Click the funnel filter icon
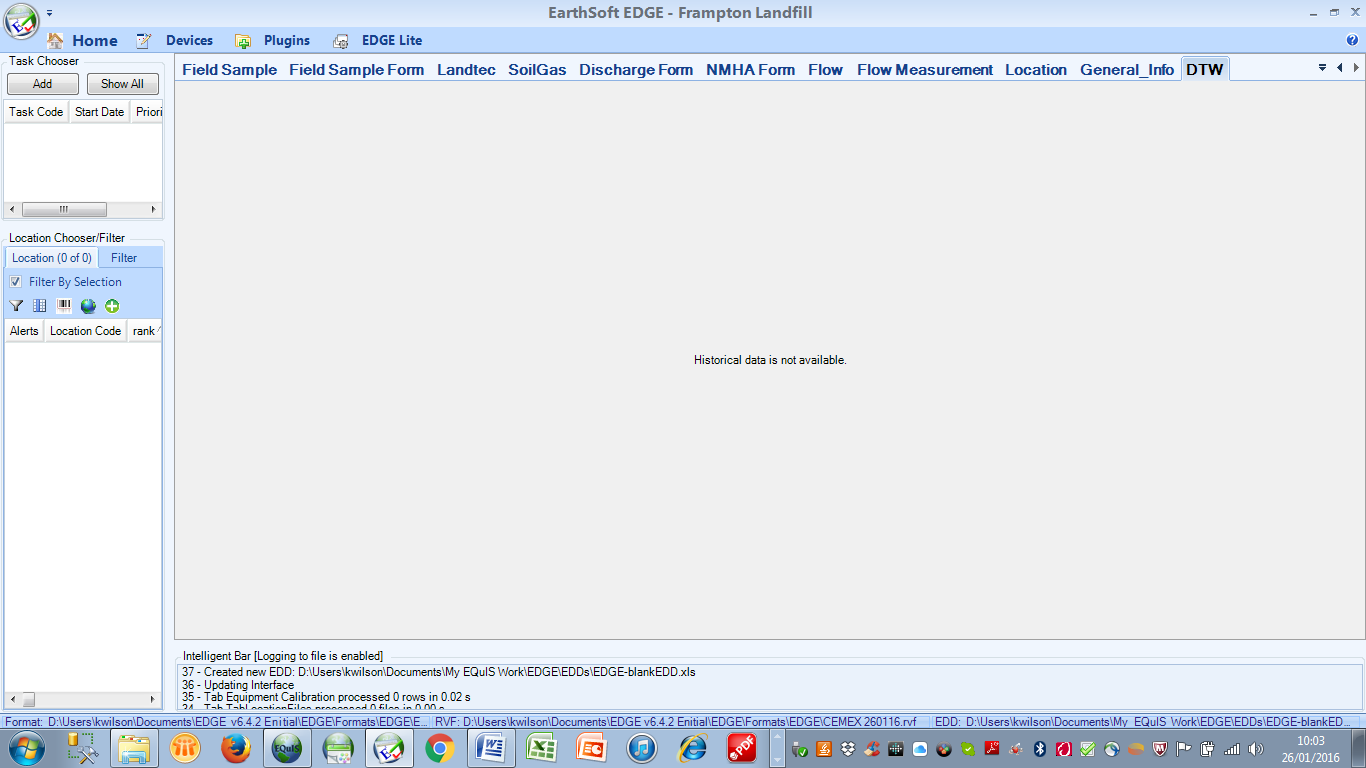Viewport: 1366px width, 768px height. tap(16, 306)
